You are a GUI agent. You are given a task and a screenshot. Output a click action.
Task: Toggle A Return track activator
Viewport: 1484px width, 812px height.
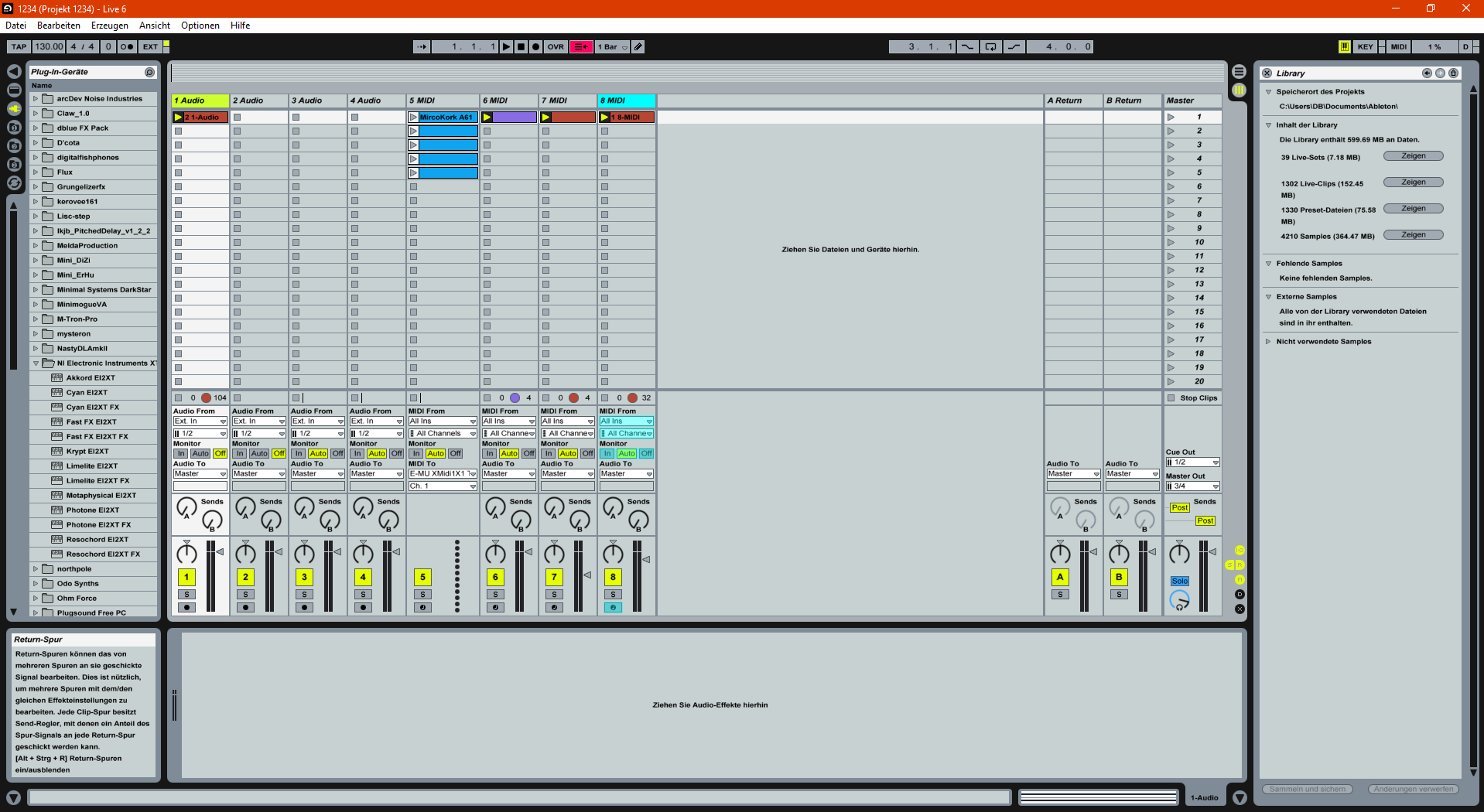1060,578
